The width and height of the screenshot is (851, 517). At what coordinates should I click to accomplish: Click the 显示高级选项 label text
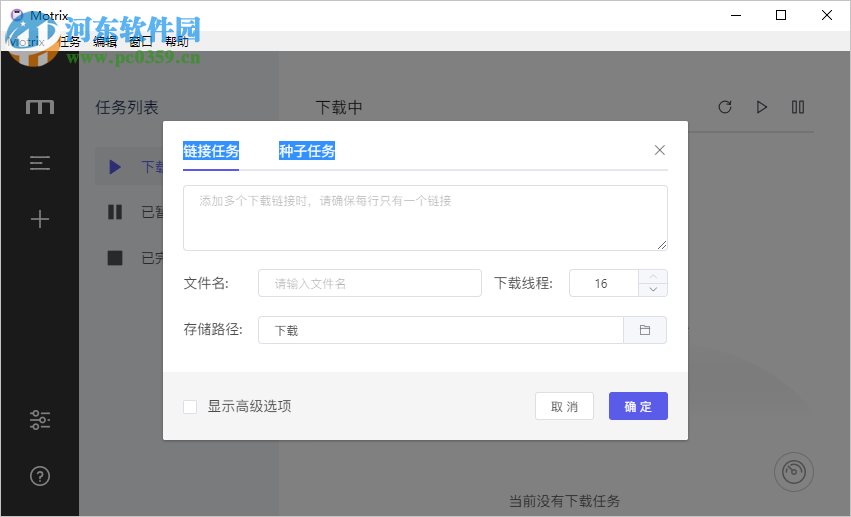pyautogui.click(x=250, y=406)
